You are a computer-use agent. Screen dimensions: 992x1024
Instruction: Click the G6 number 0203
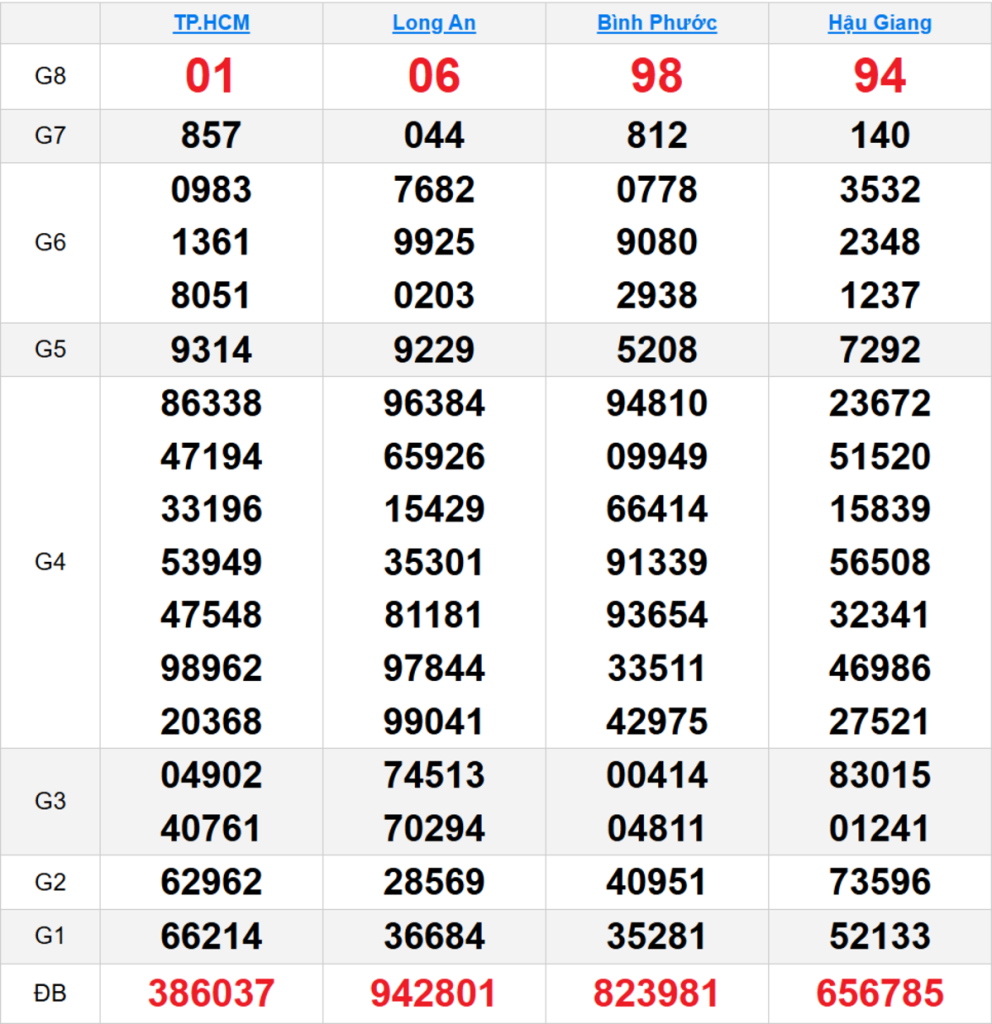coord(434,296)
